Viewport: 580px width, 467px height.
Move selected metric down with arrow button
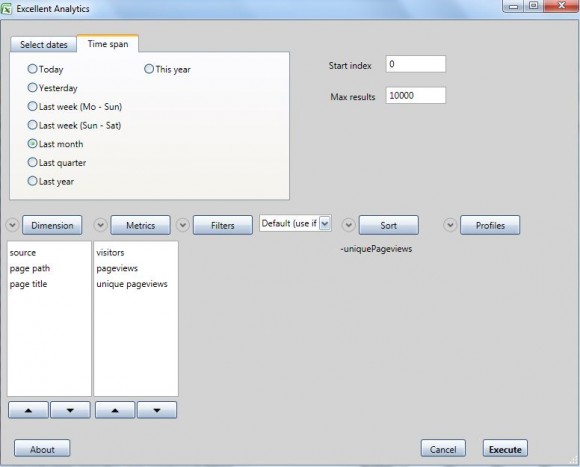click(157, 410)
